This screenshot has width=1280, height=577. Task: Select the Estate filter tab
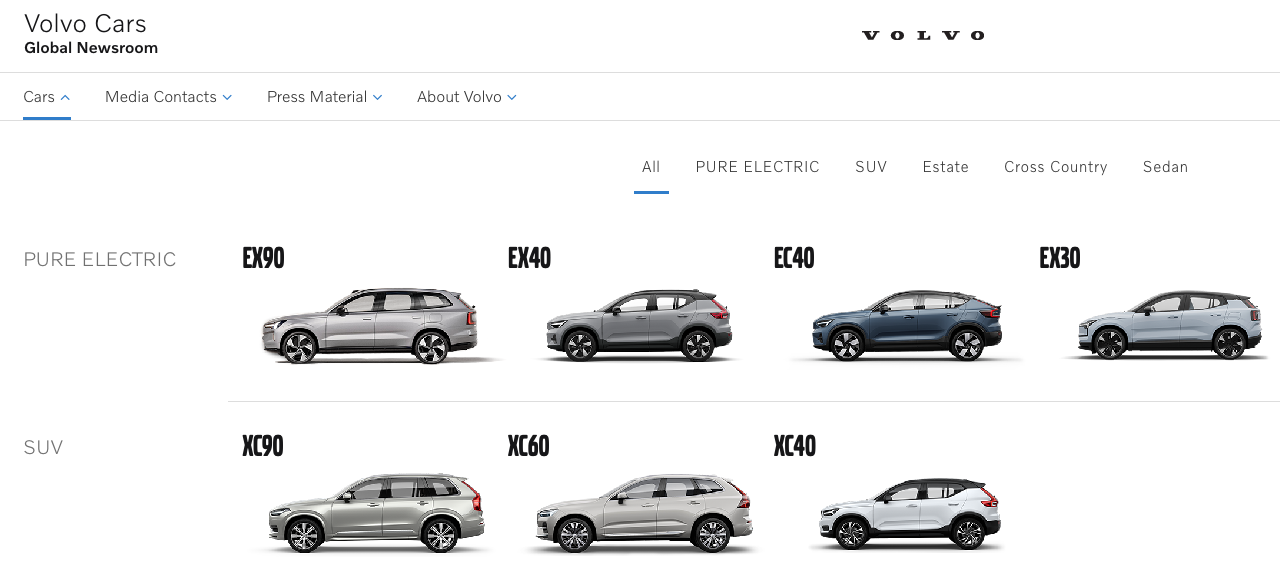[946, 167]
